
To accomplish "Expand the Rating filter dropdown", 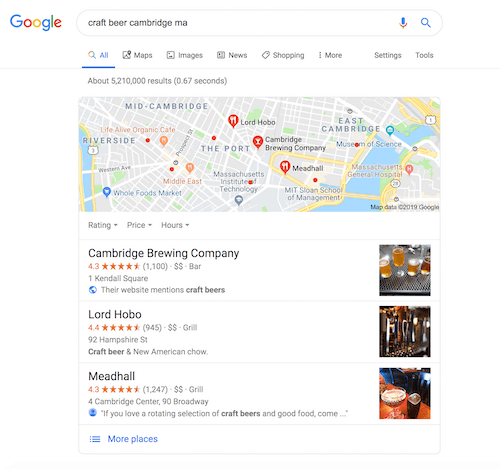I will pyautogui.click(x=103, y=225).
